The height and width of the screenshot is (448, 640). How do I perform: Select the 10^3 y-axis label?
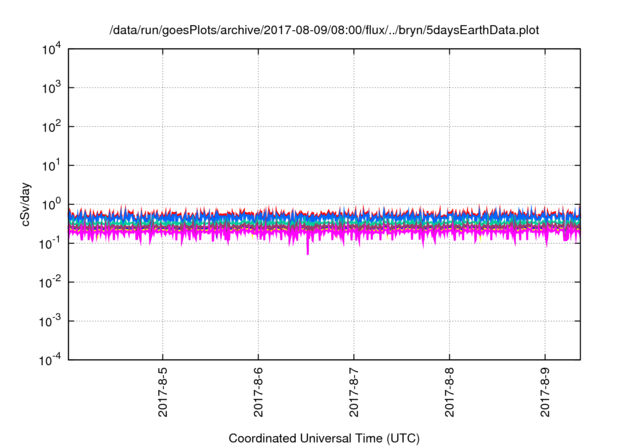(51, 87)
